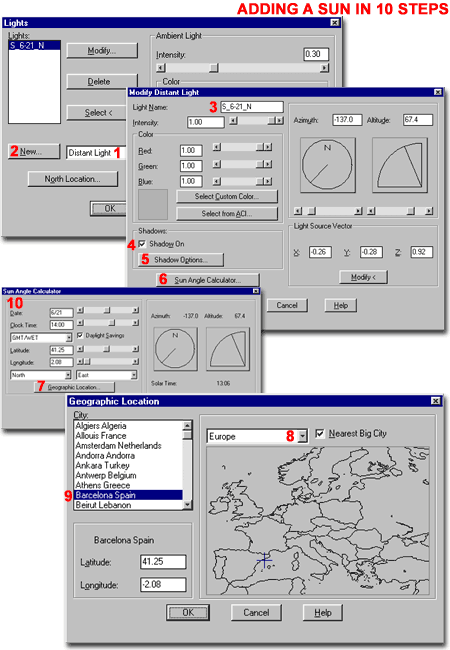
Task: Click the X vector field -0.26
Action: tap(320, 252)
